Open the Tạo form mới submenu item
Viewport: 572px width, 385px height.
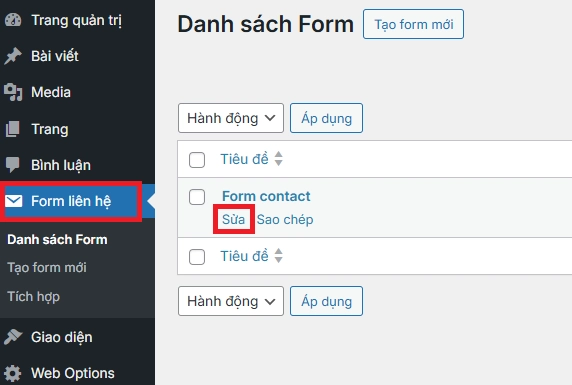tap(47, 267)
